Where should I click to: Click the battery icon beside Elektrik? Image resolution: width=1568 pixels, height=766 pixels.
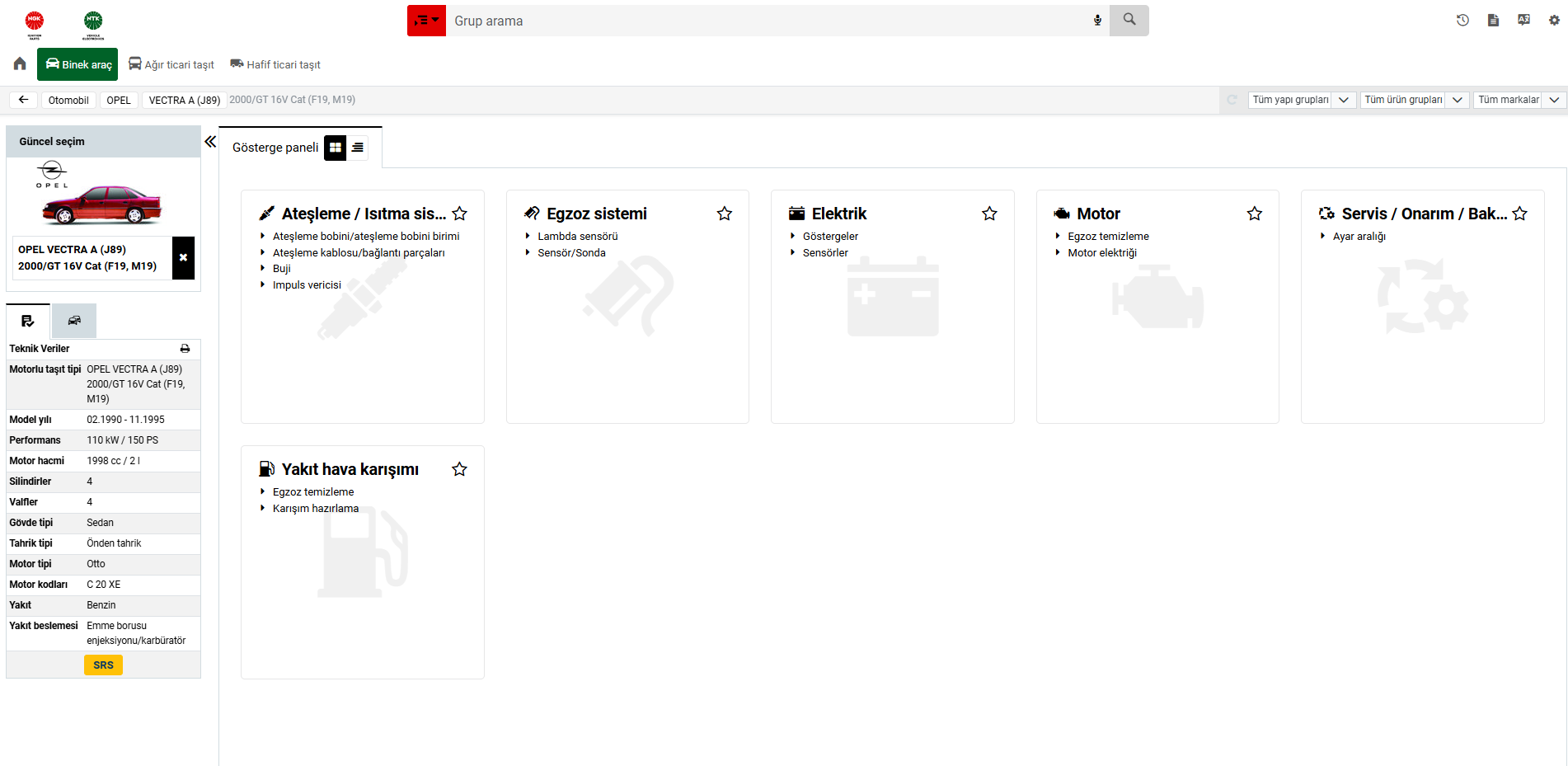click(x=796, y=214)
